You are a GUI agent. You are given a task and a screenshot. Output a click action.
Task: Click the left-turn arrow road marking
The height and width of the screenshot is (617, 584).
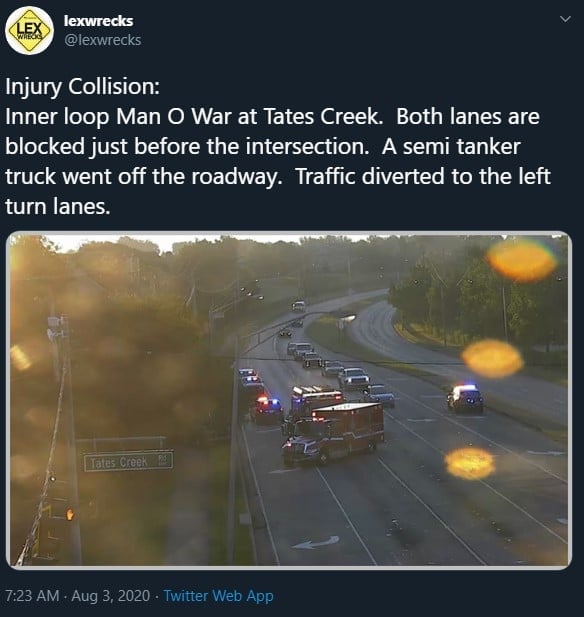point(315,543)
